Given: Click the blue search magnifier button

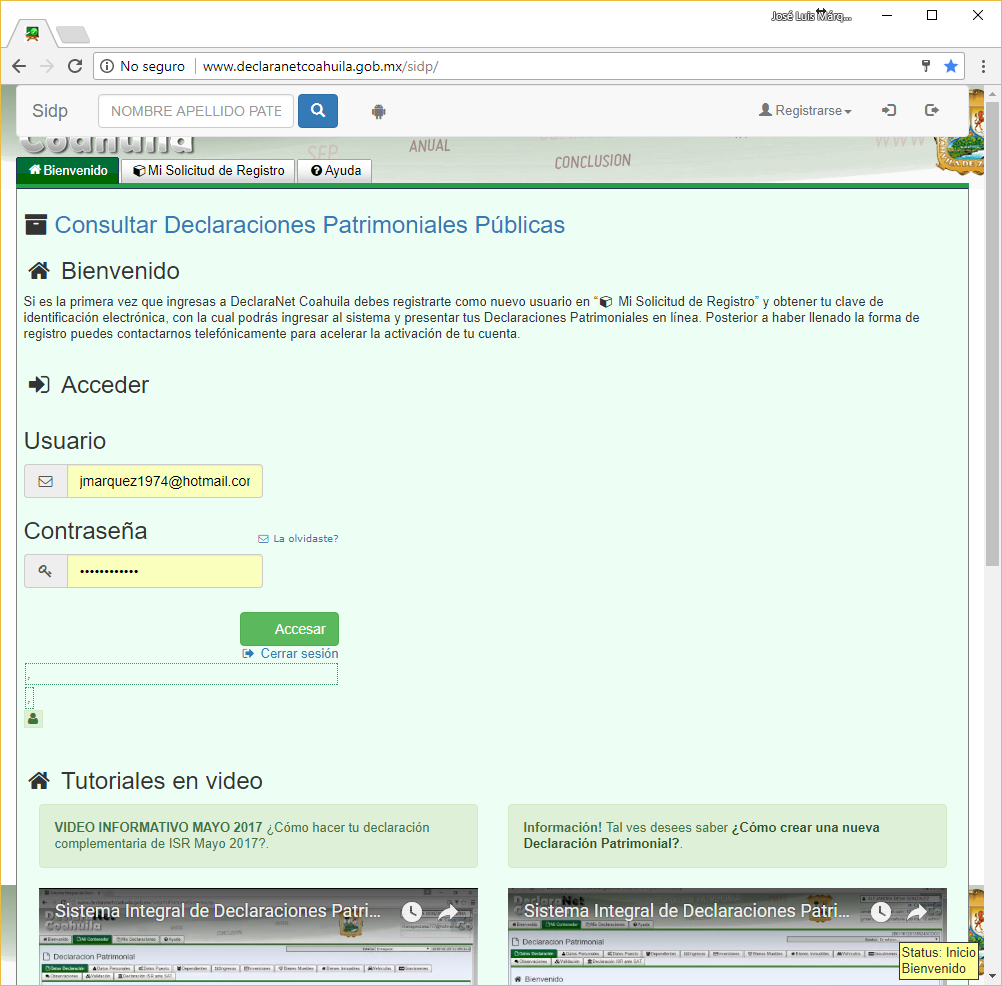Looking at the screenshot, I should tap(318, 111).
